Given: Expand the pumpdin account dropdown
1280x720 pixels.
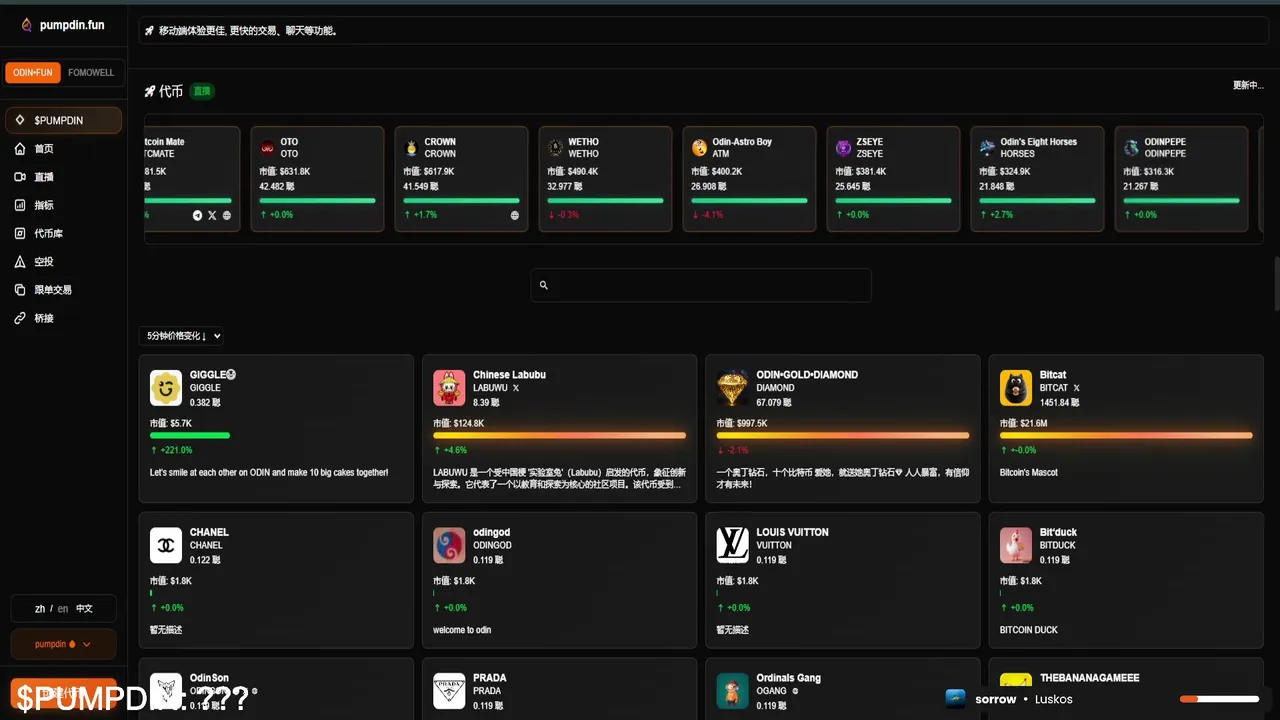Looking at the screenshot, I should (x=63, y=644).
